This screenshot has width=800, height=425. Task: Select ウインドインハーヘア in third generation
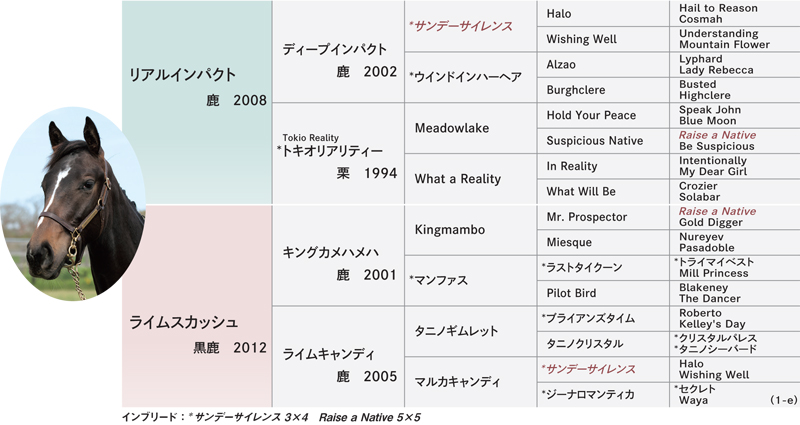[470, 77]
